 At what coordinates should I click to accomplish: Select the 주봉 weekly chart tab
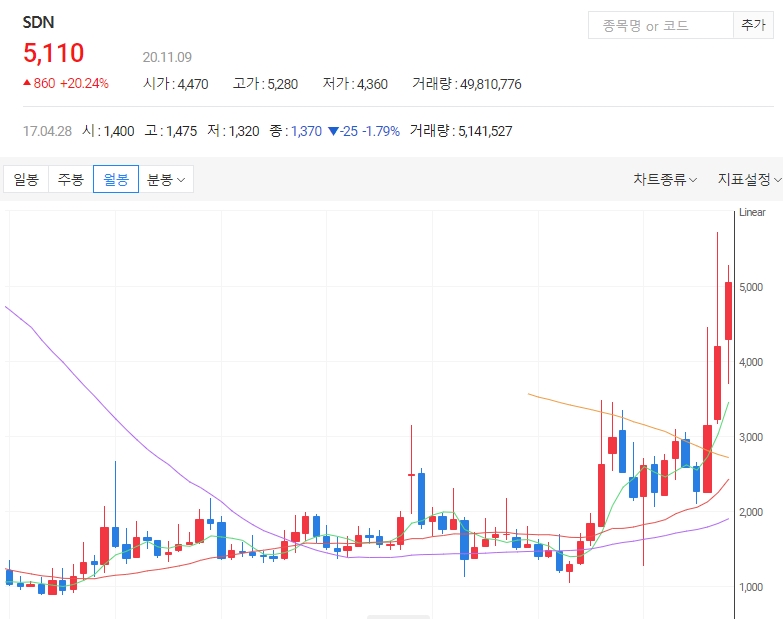pyautogui.click(x=71, y=179)
